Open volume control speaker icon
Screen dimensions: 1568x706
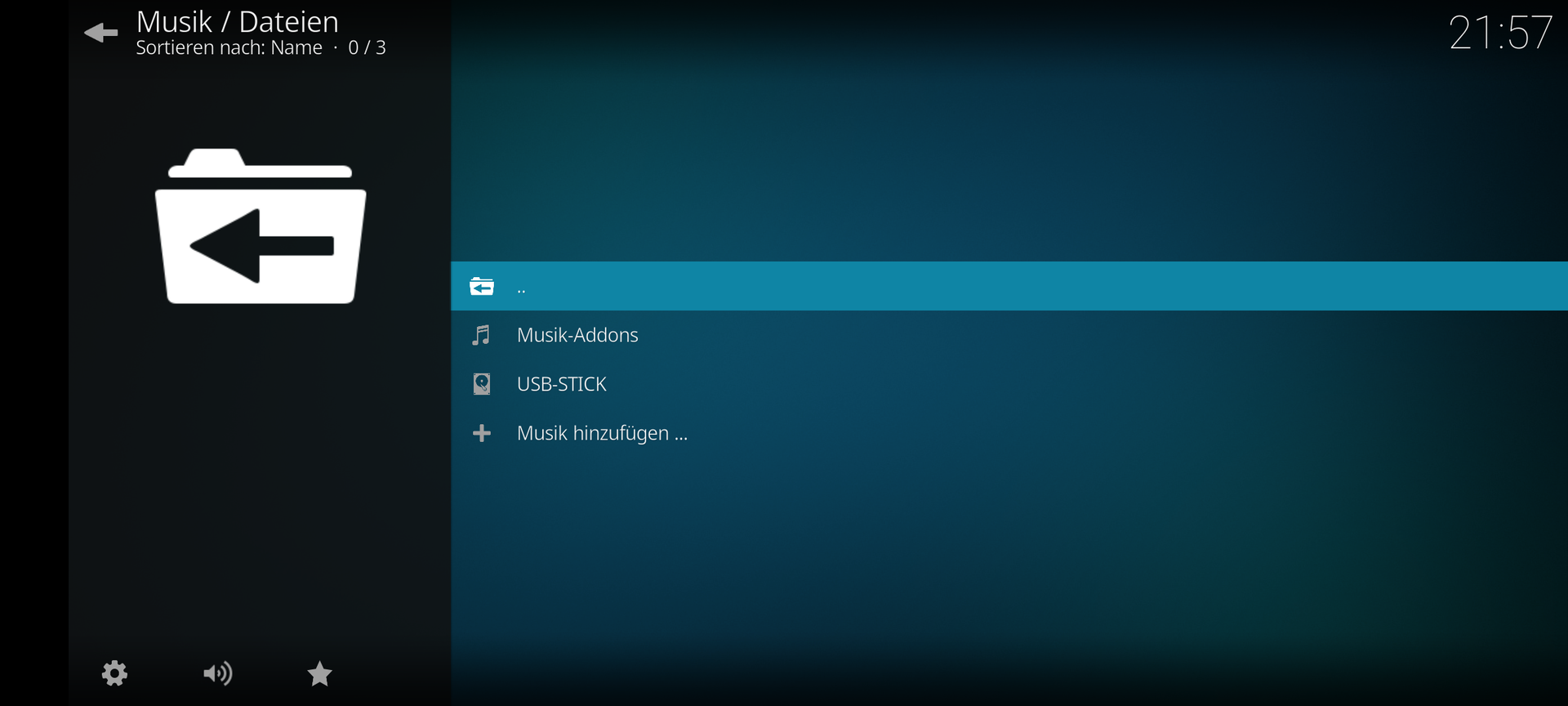pos(218,673)
